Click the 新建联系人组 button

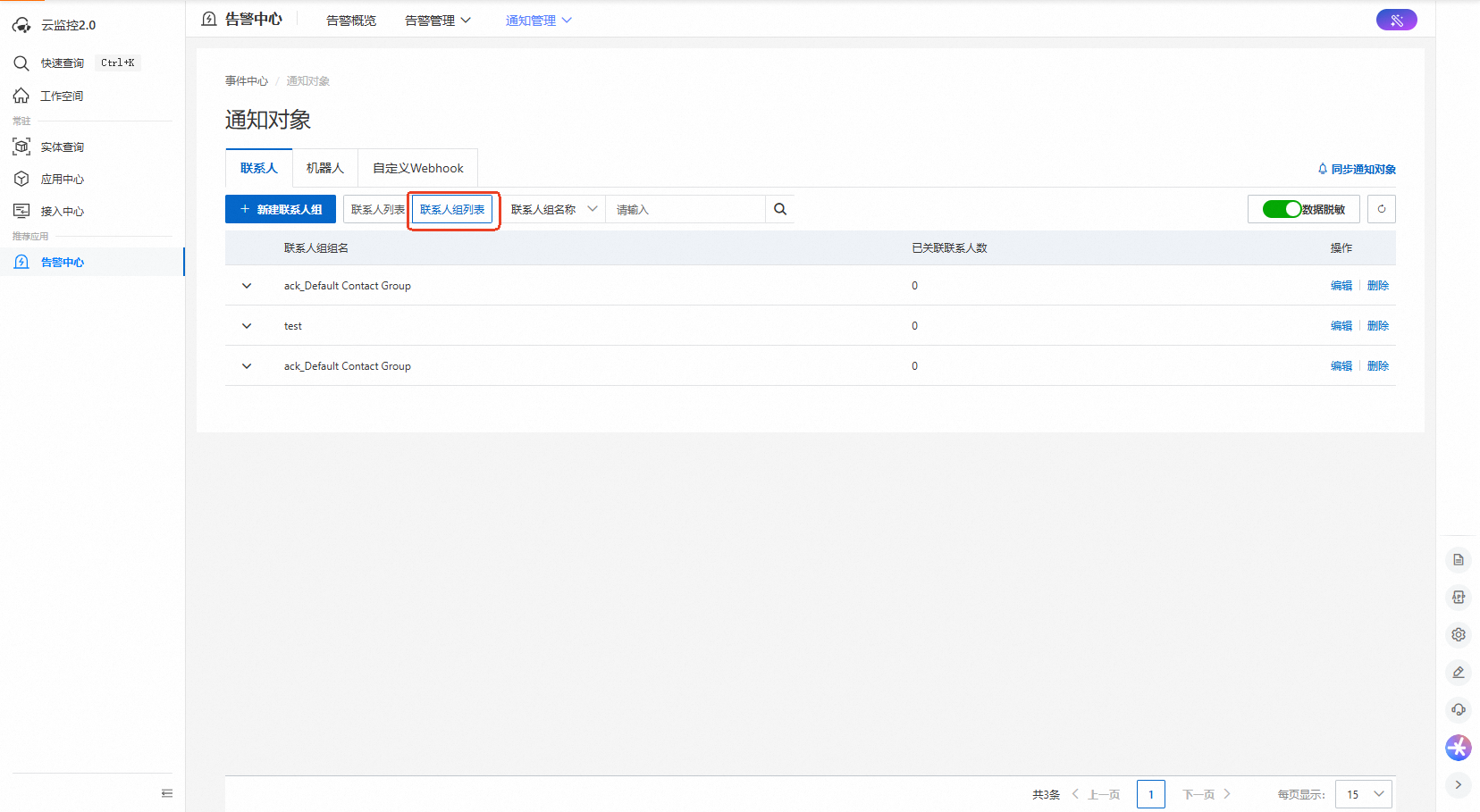pyautogui.click(x=281, y=209)
